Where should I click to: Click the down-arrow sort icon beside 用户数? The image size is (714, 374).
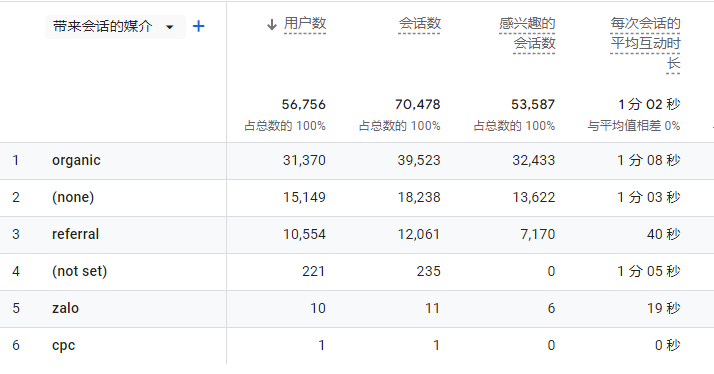click(272, 25)
